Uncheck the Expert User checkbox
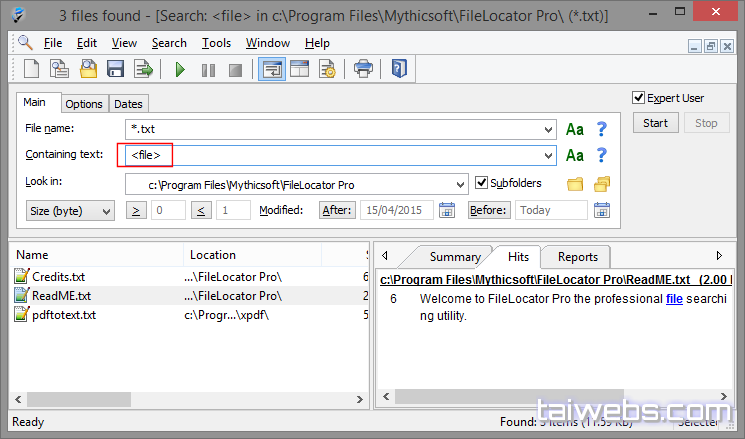Screen dimensions: 745x439 (x=638, y=98)
